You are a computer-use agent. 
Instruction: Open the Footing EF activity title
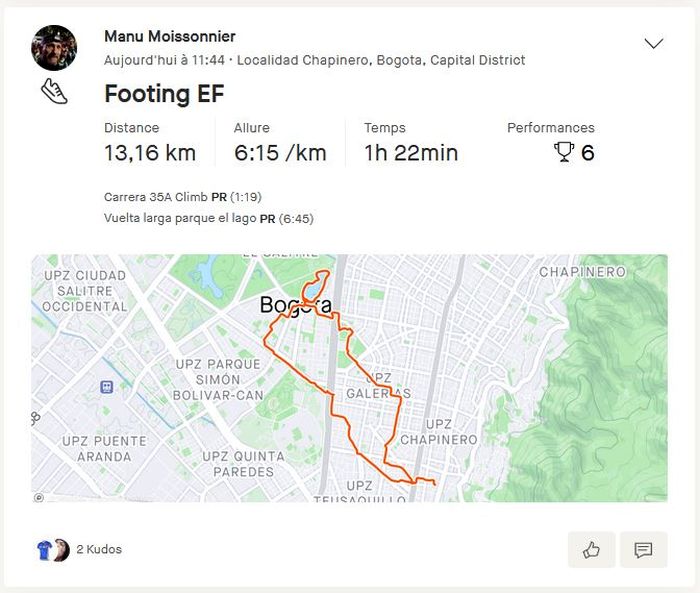(x=164, y=94)
